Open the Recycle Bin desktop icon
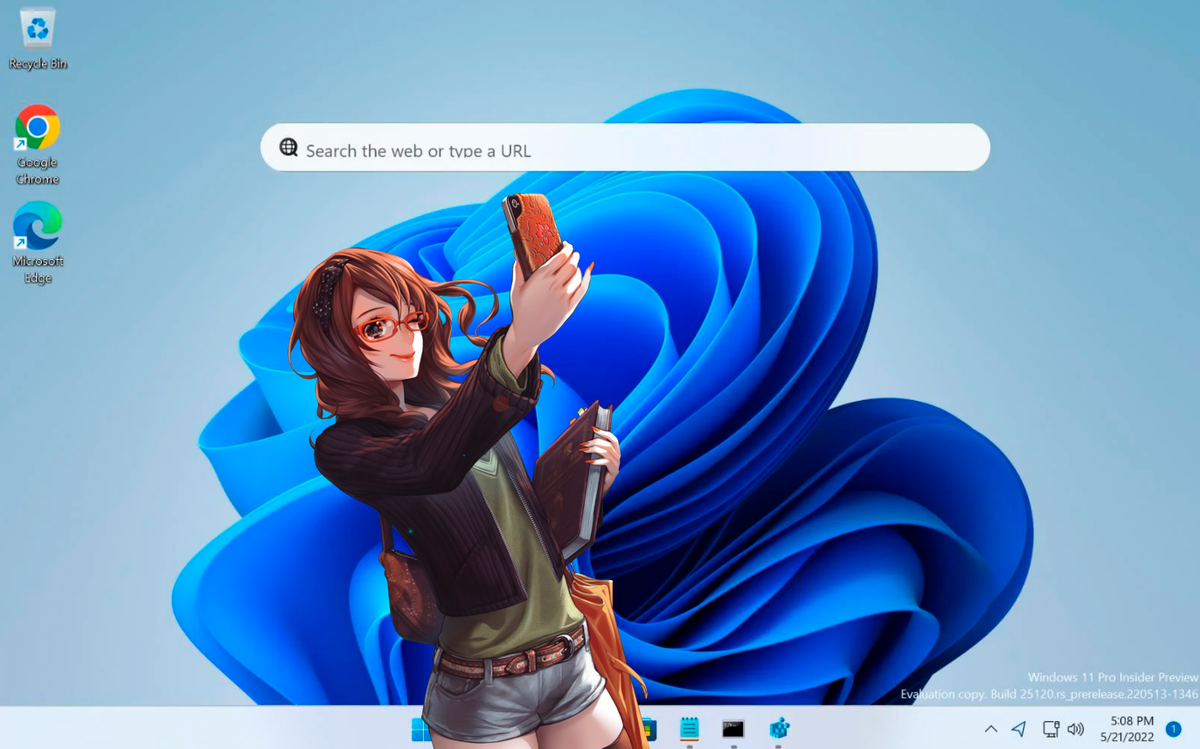 38,39
